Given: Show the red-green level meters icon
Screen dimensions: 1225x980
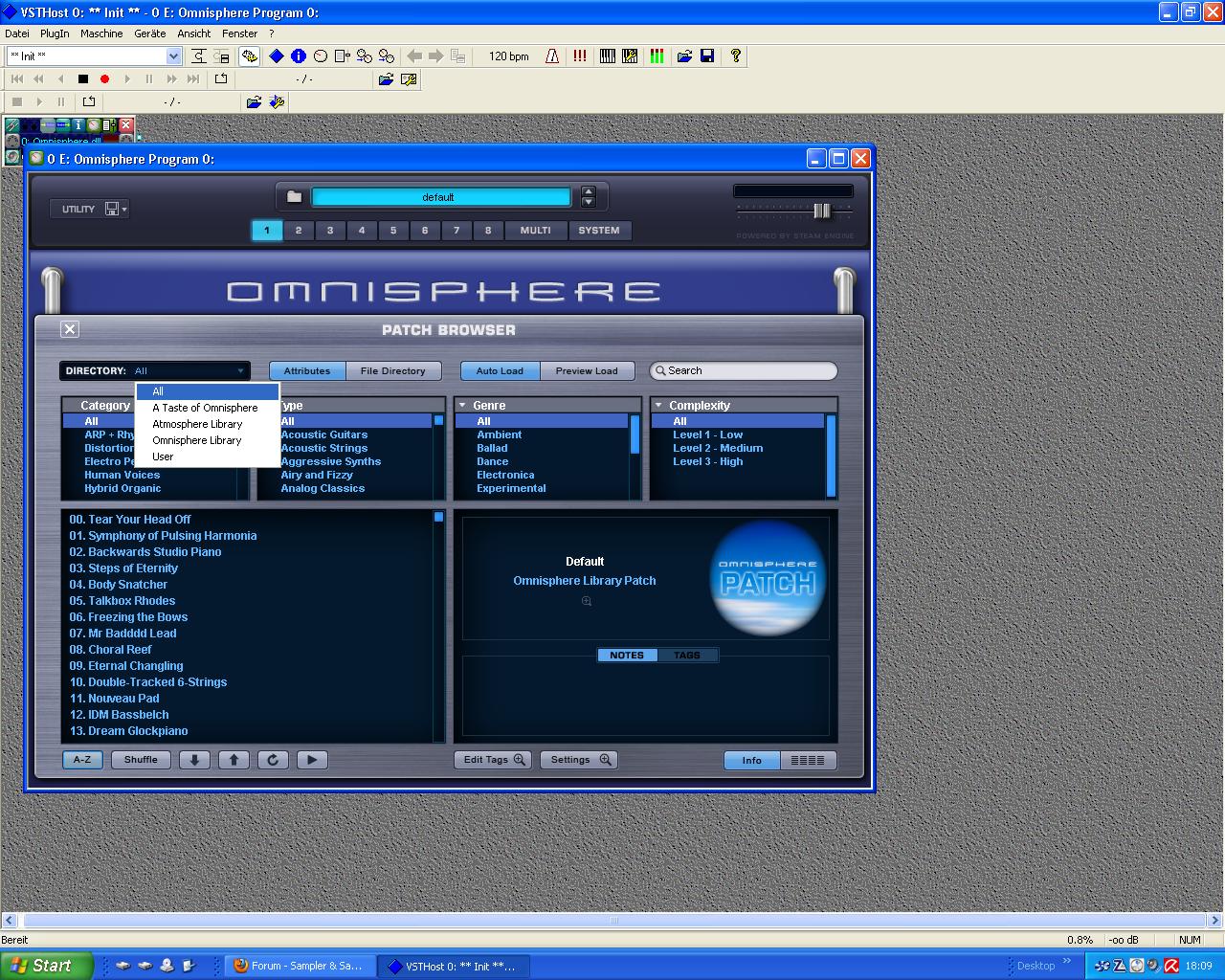Looking at the screenshot, I should click(657, 56).
